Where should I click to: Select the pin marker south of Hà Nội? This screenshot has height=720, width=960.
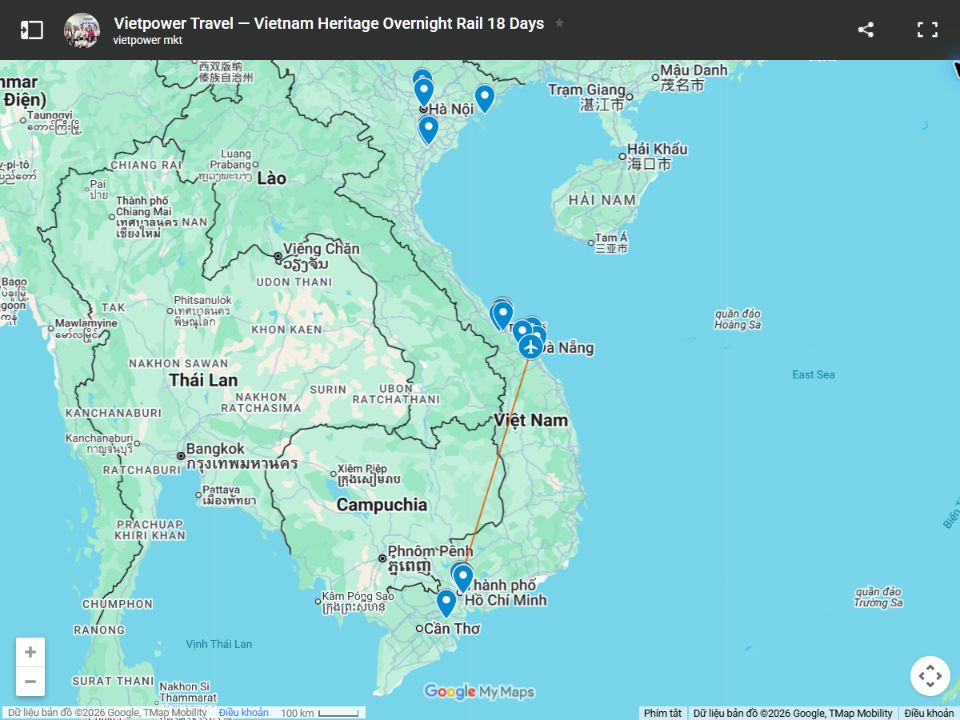pos(428,130)
